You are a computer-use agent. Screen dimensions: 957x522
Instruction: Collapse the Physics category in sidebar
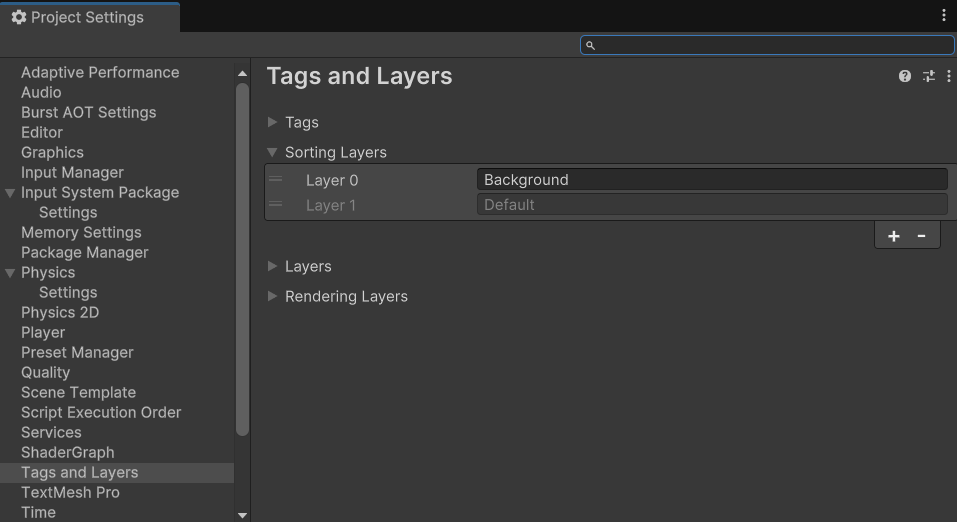point(10,272)
